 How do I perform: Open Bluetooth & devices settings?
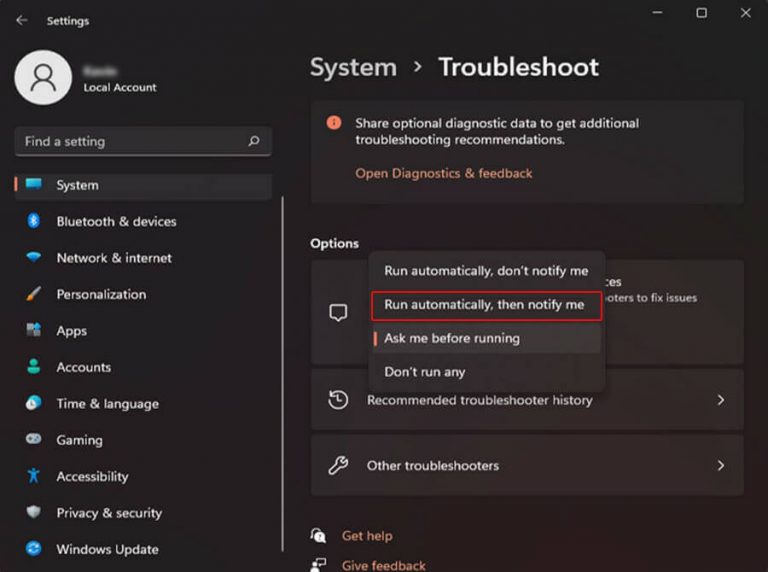[x=143, y=221]
